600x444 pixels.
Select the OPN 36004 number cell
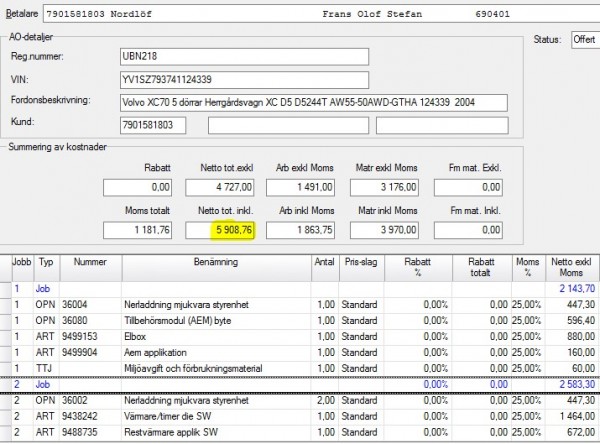click(x=91, y=305)
